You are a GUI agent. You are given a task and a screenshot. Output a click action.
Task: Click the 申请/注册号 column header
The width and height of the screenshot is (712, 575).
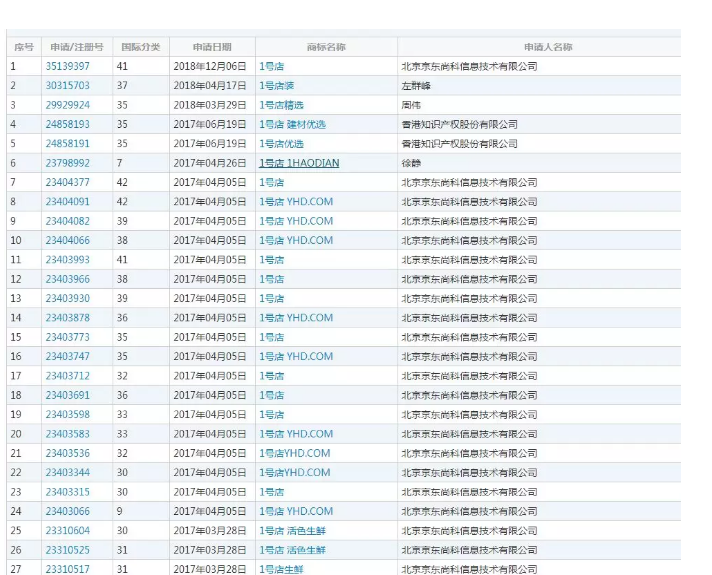click(x=77, y=47)
